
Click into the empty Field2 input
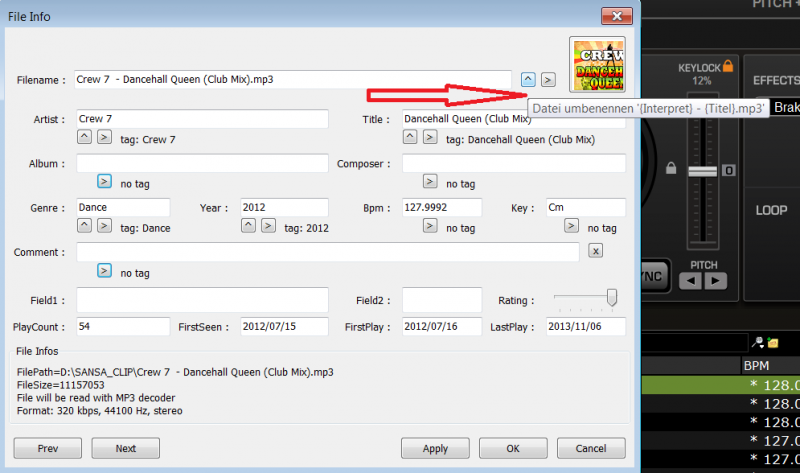[442, 300]
